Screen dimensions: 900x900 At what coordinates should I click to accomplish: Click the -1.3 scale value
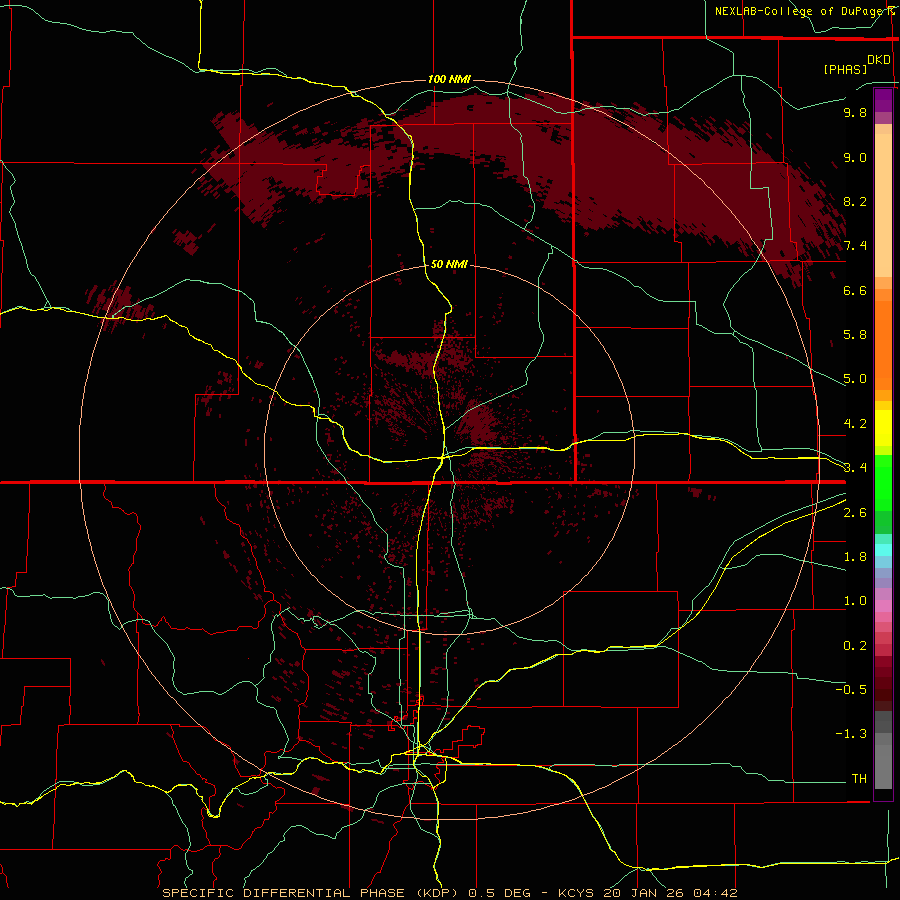coord(851,734)
